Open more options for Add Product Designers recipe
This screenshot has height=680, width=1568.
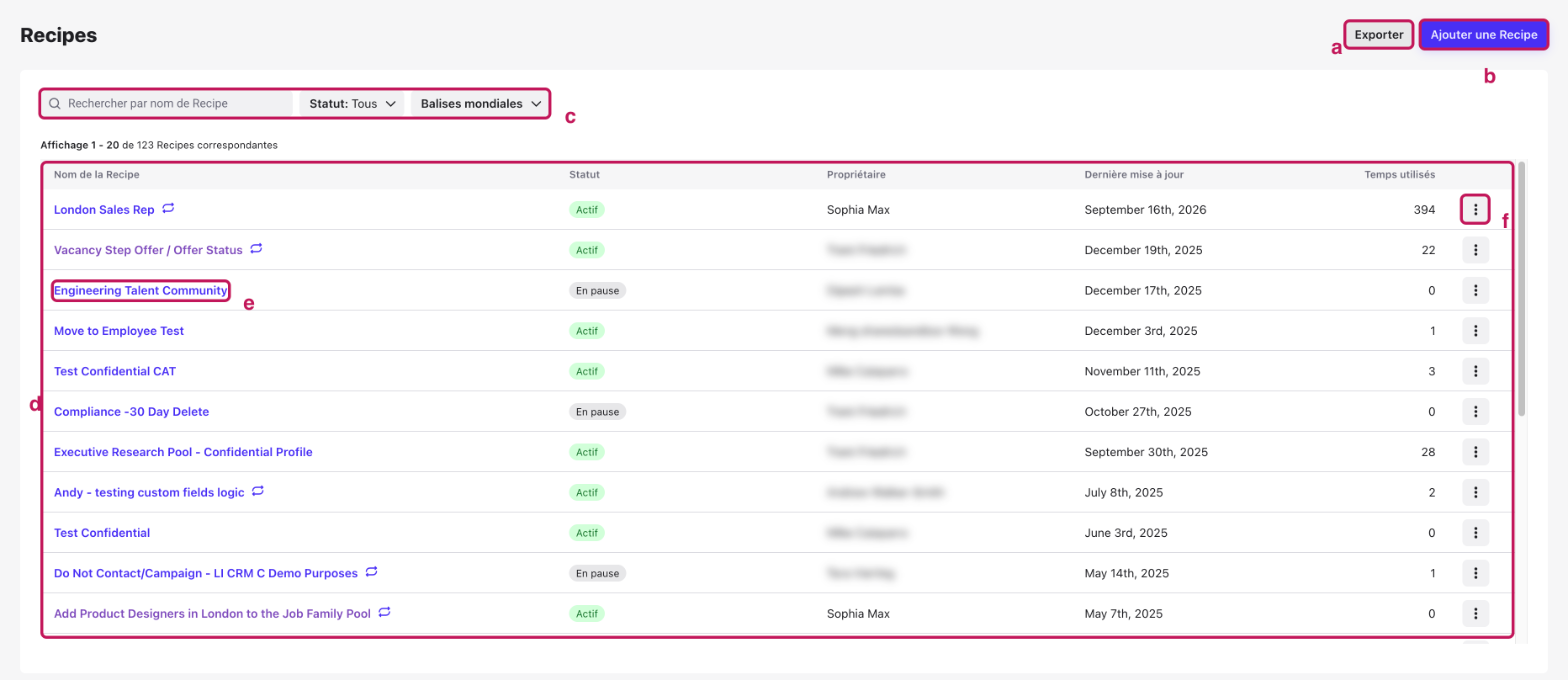coord(1475,613)
